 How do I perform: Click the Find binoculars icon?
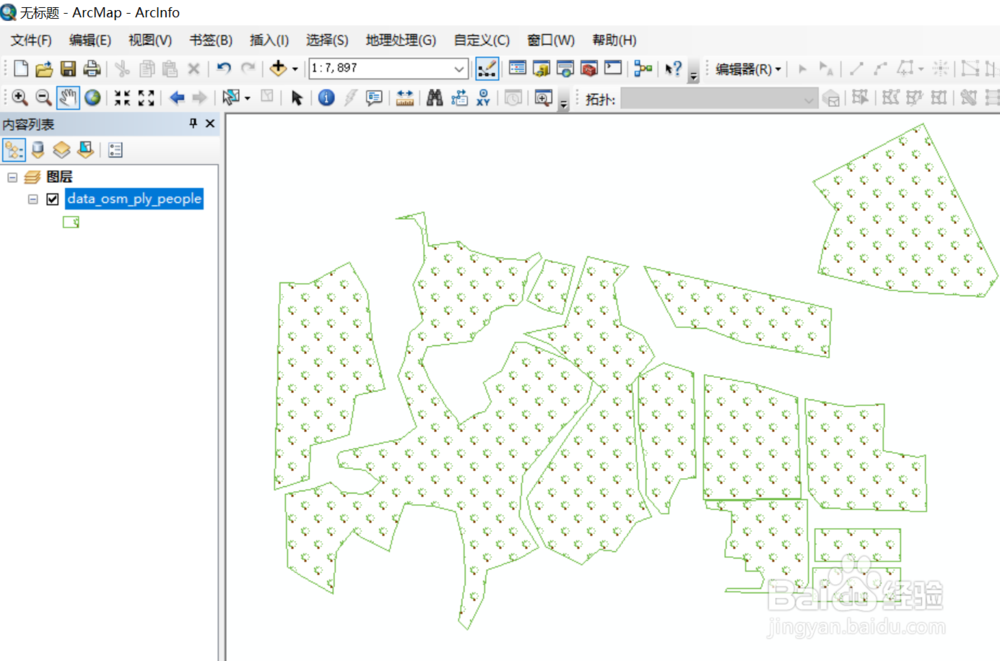pyautogui.click(x=435, y=98)
